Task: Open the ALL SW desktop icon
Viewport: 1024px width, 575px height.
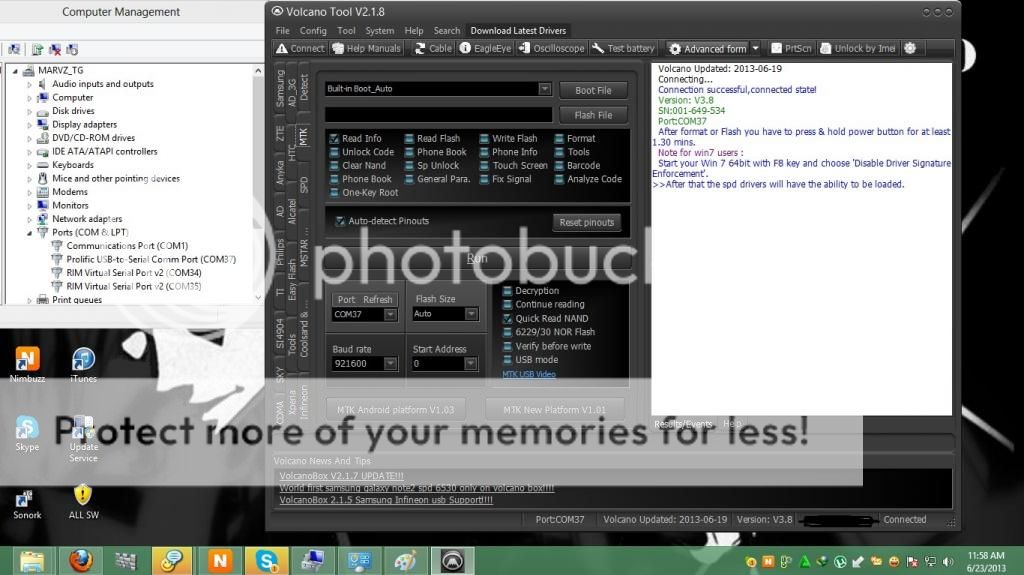Action: (83, 502)
